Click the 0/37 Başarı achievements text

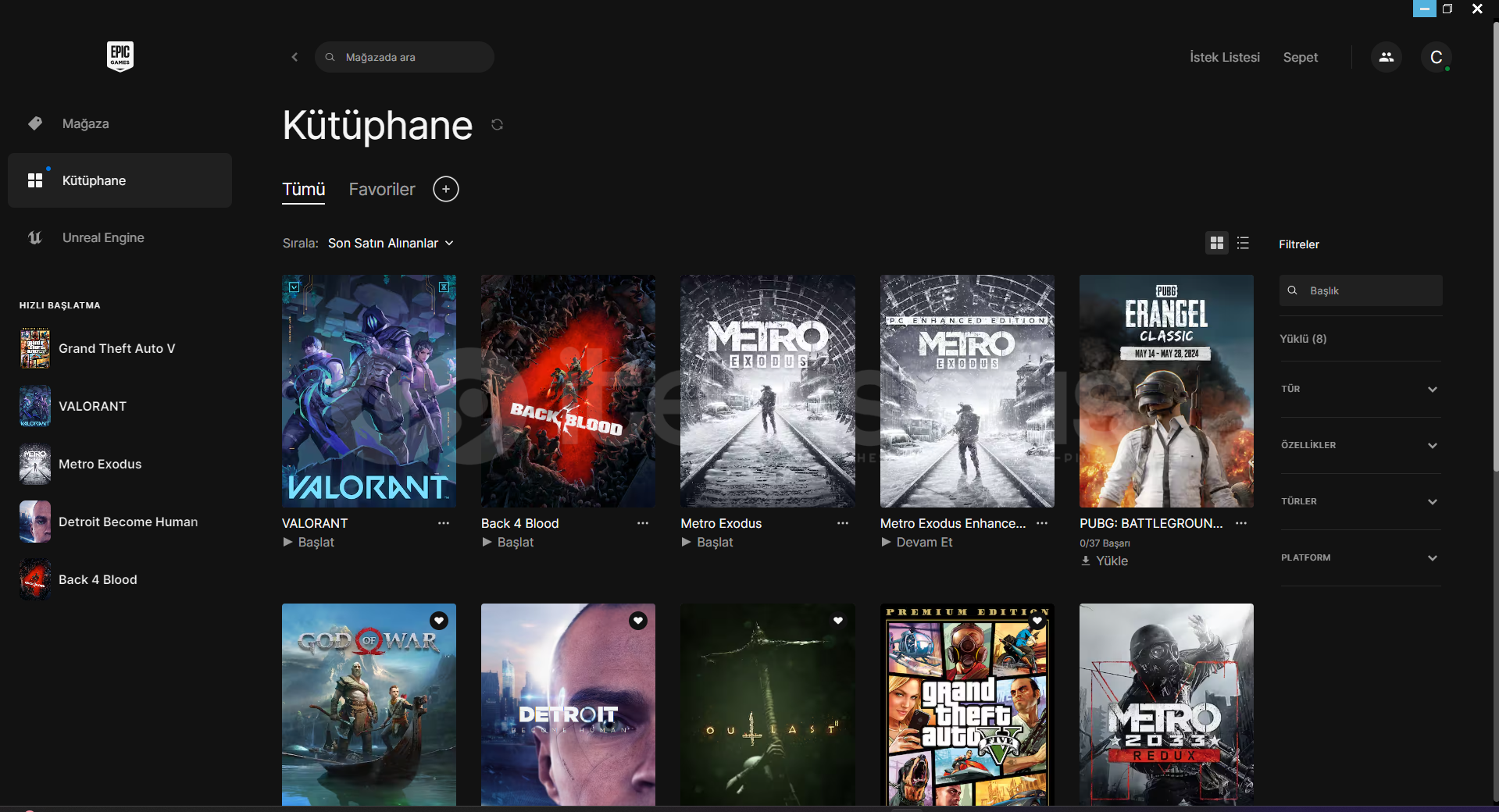point(1105,543)
